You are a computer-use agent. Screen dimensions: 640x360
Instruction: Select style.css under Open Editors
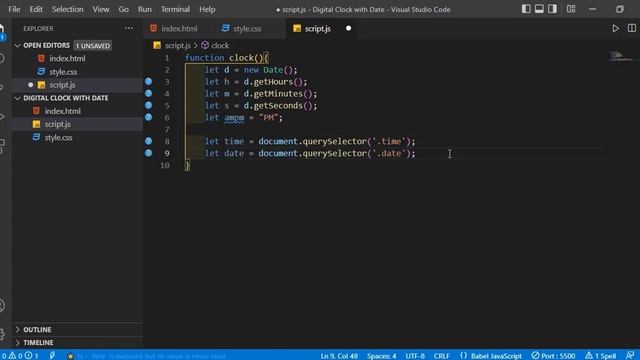click(78, 72)
